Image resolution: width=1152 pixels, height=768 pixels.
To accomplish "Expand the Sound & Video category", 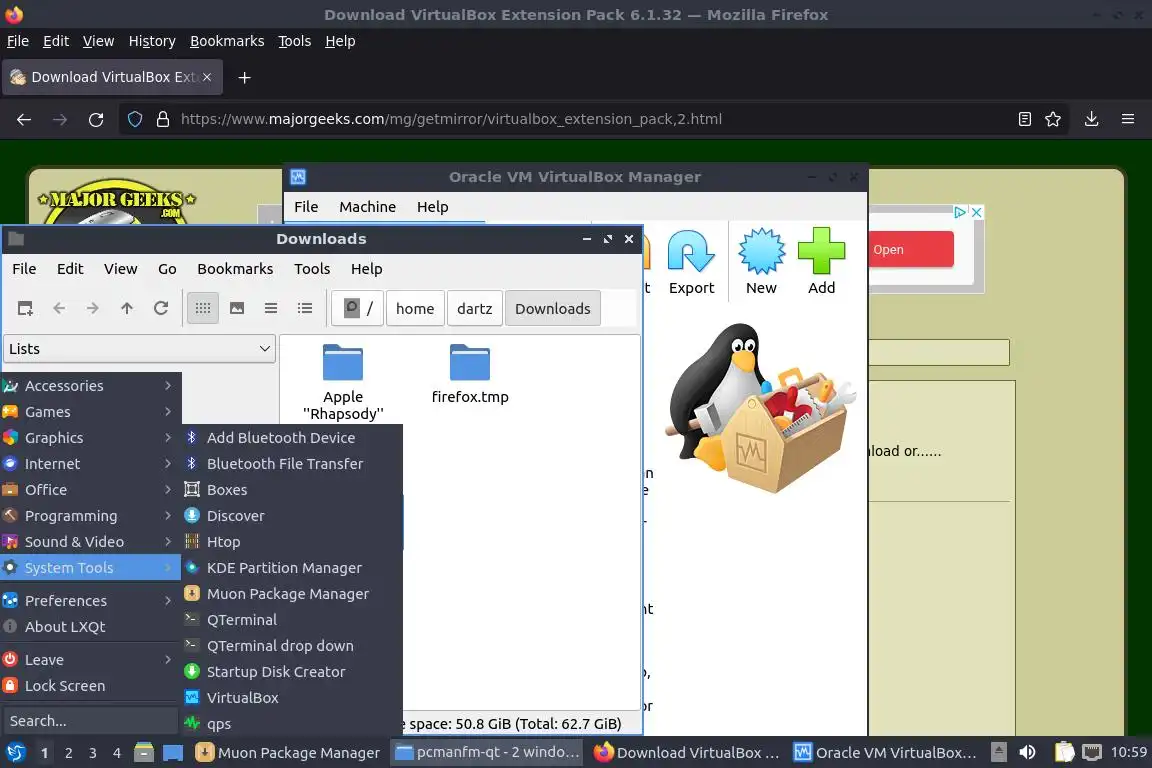I will pos(90,542).
